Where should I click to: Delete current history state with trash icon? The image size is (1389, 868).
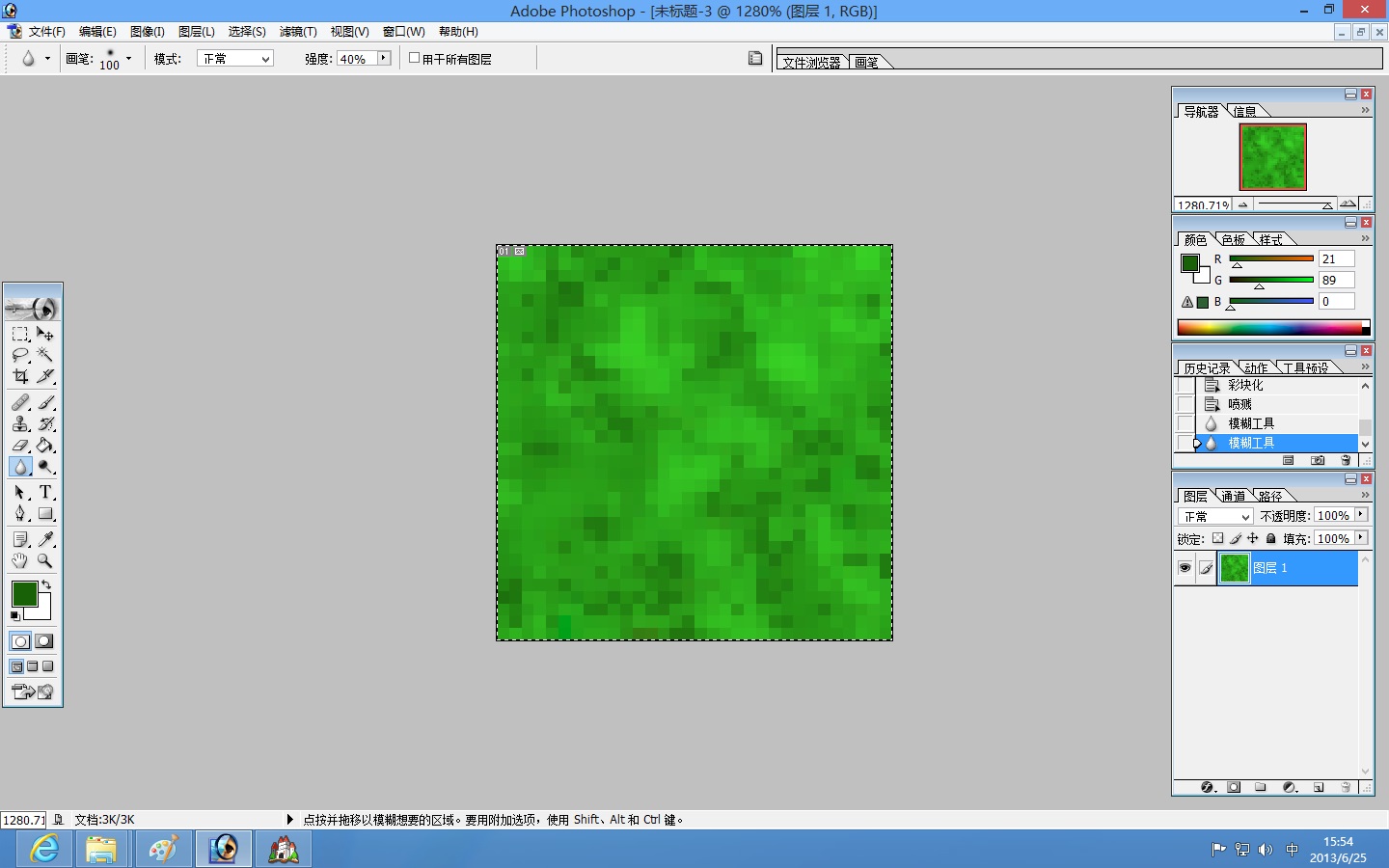[x=1347, y=461]
